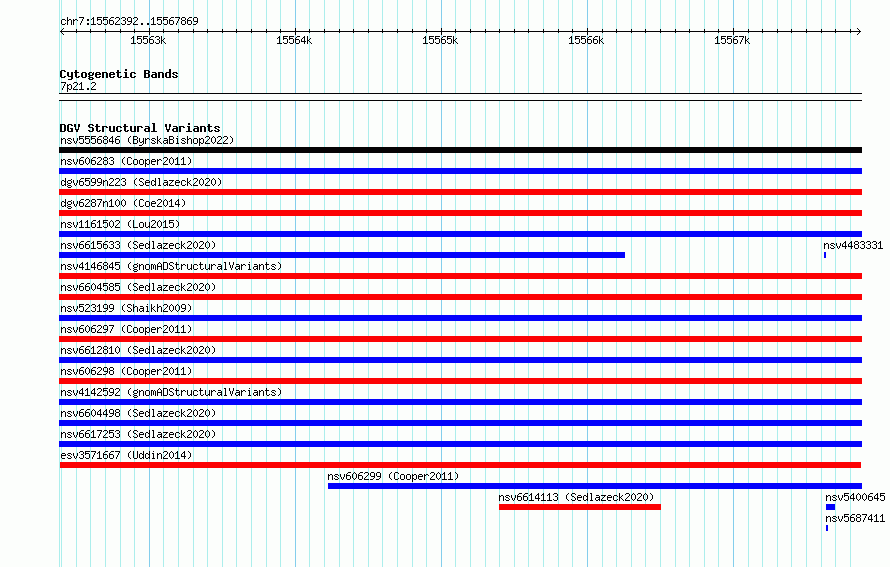Click the chr7:15562392..15567869 region label
This screenshot has height=567, width=890.
click(129, 21)
